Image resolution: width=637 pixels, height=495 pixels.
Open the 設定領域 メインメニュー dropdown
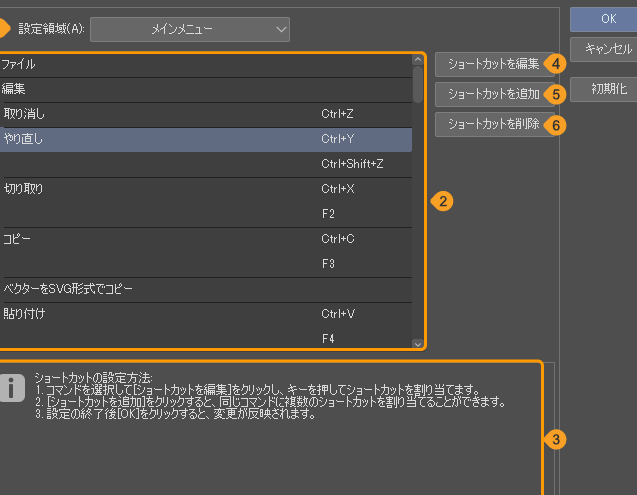[190, 29]
